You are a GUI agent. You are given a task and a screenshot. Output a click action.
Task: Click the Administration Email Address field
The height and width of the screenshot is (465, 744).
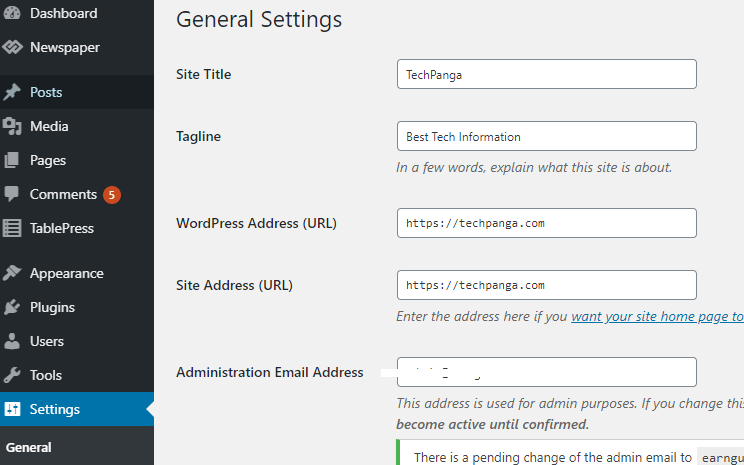point(547,372)
